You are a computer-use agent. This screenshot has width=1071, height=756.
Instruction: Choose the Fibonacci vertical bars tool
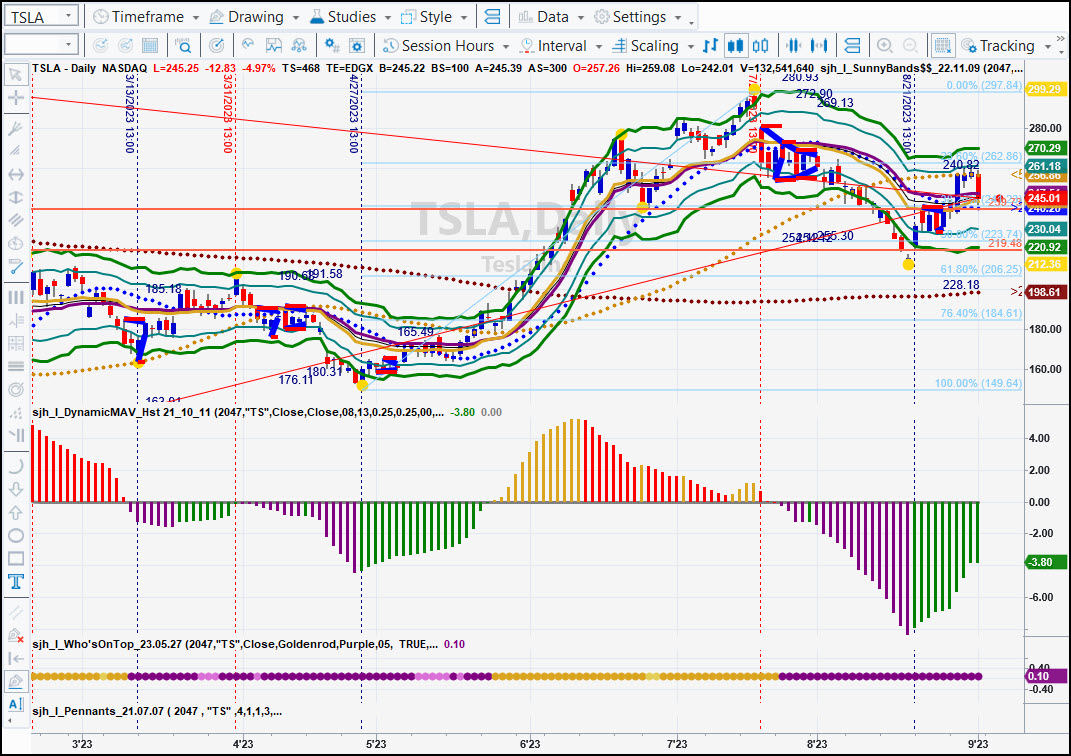pyautogui.click(x=15, y=297)
